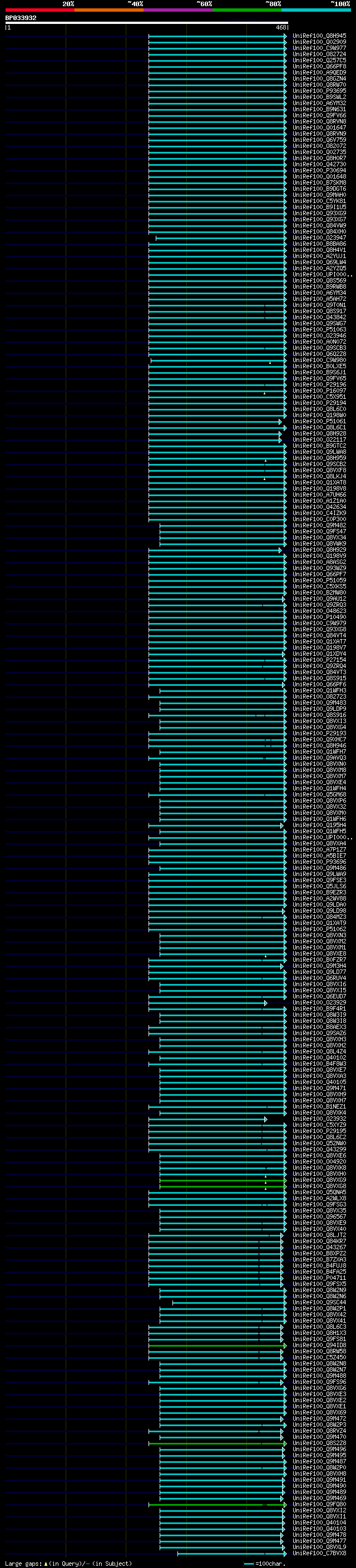Screen dimensions: 356x1568
Task: Click hit label UniRef100_Q6V759
Action: 319,140
